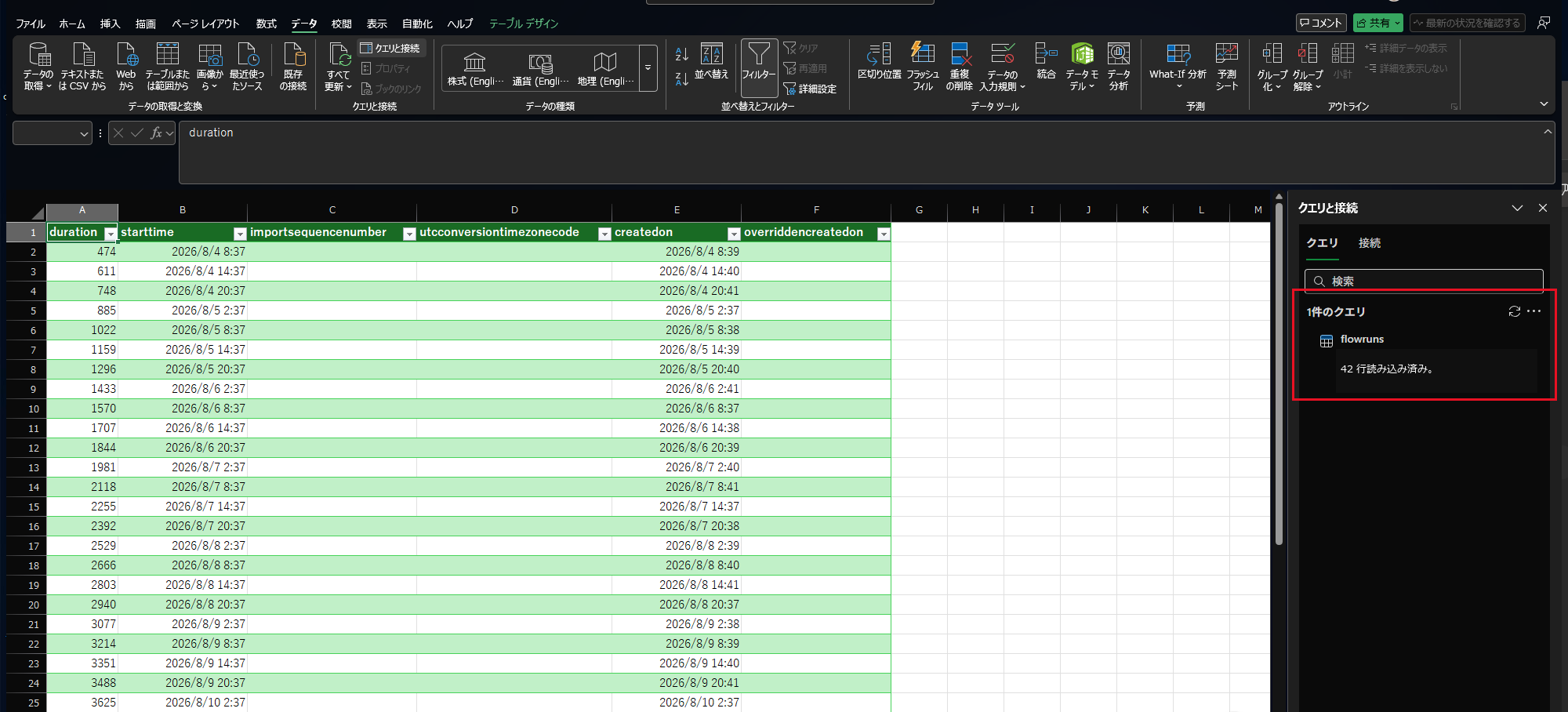Click the query search field
This screenshot has height=712, width=1568.
click(x=1424, y=281)
